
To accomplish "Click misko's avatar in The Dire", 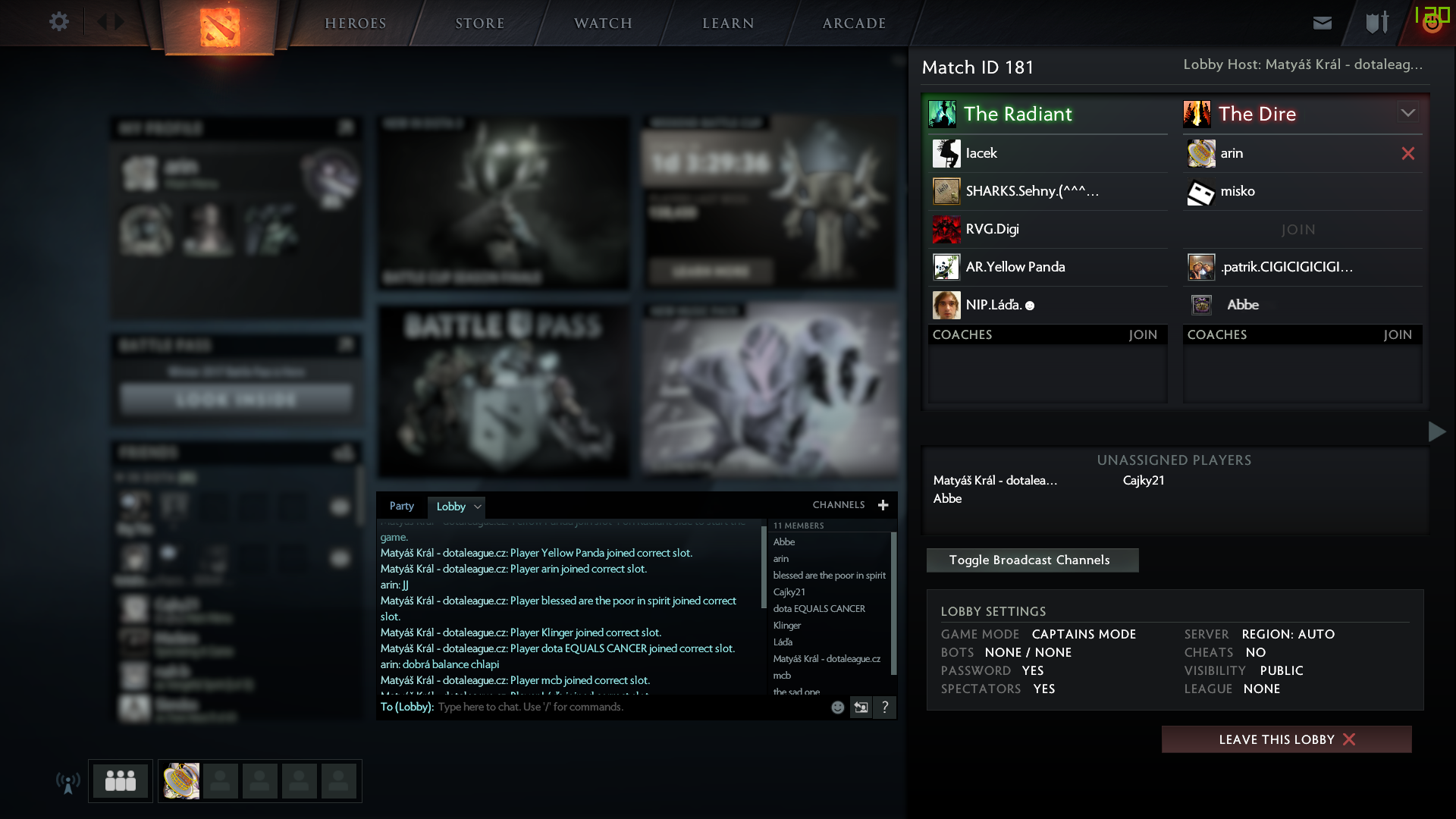I will click(x=1201, y=191).
